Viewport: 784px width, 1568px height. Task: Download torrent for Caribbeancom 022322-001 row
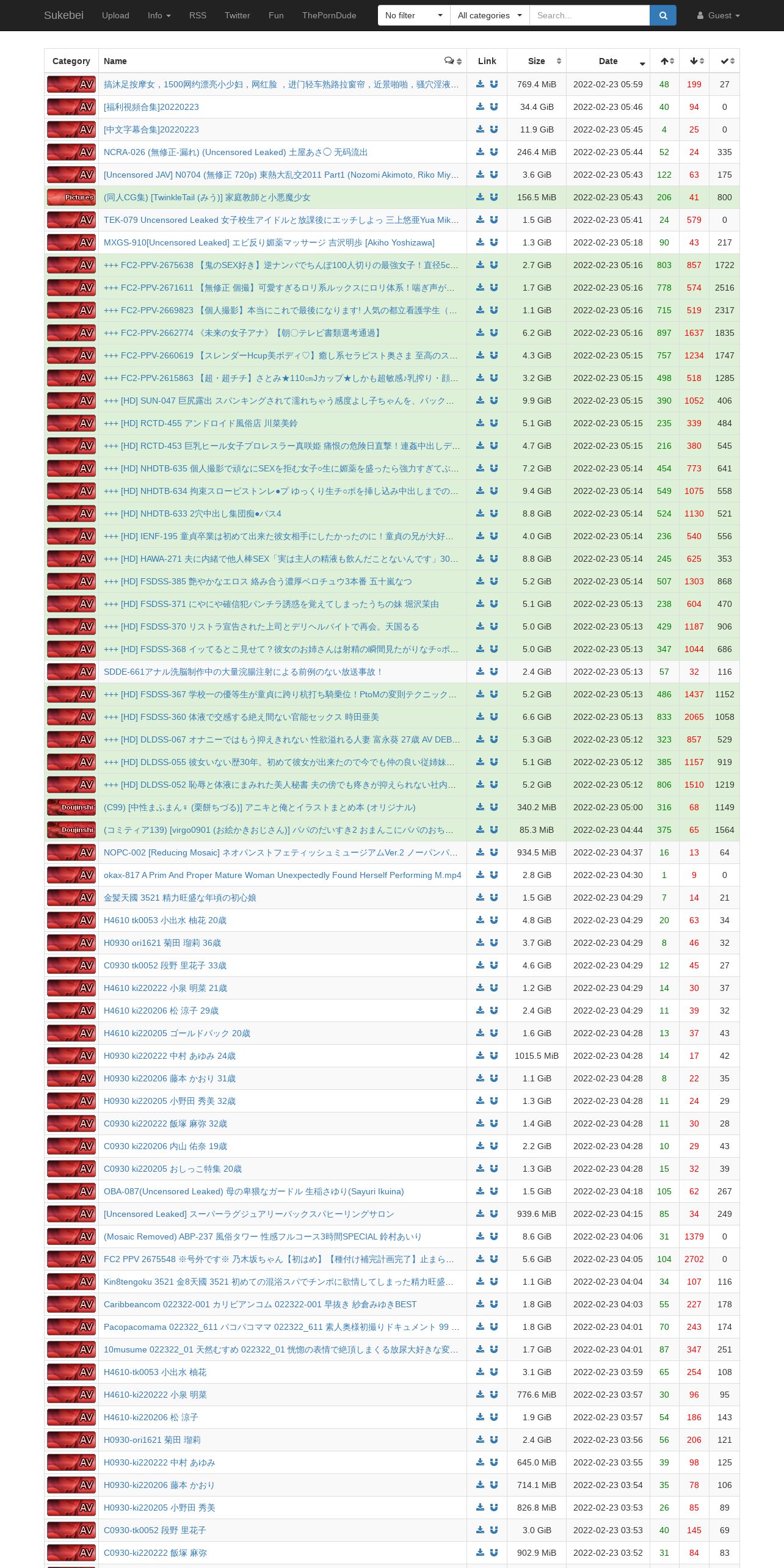(x=480, y=1304)
